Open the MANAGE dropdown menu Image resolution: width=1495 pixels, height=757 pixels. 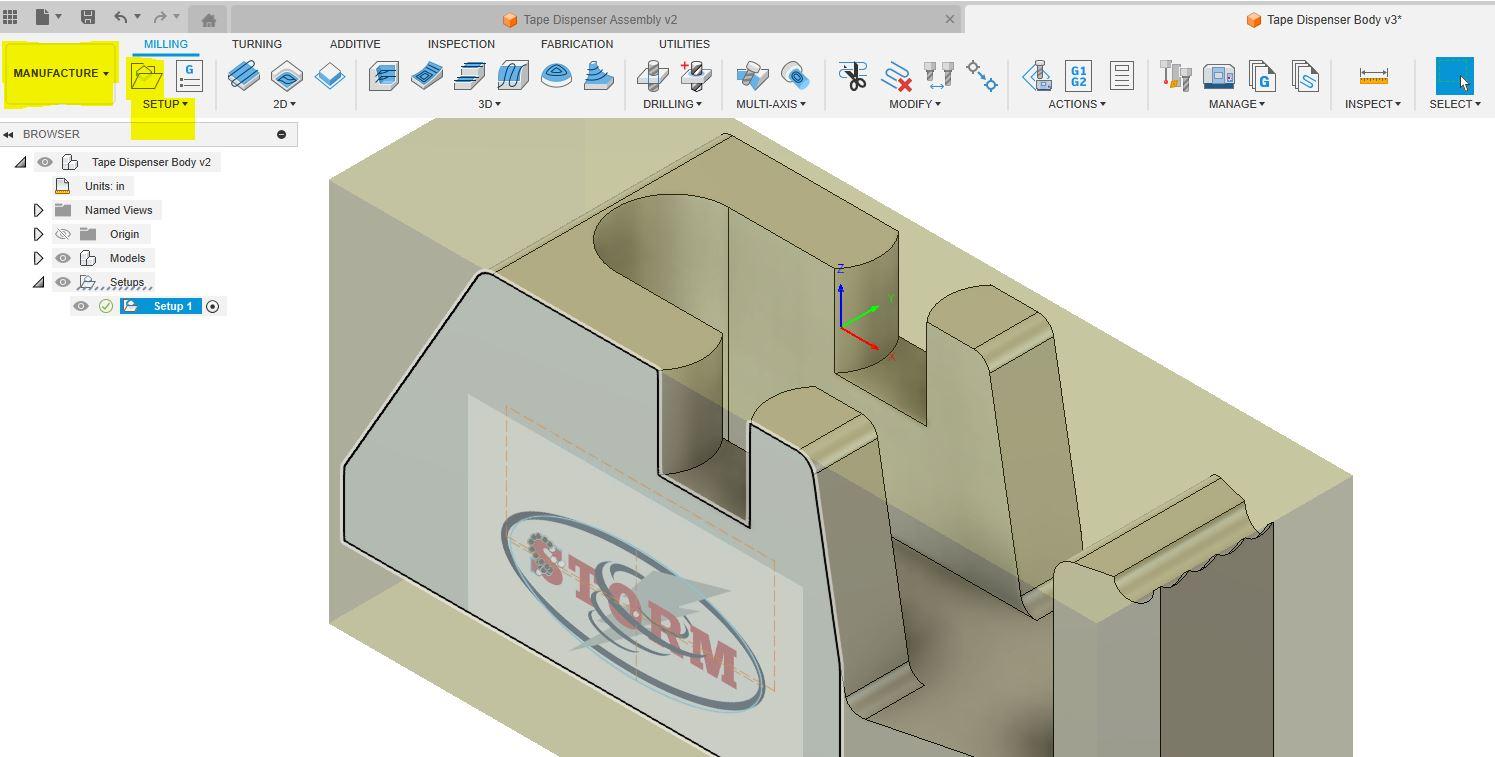coord(1237,104)
